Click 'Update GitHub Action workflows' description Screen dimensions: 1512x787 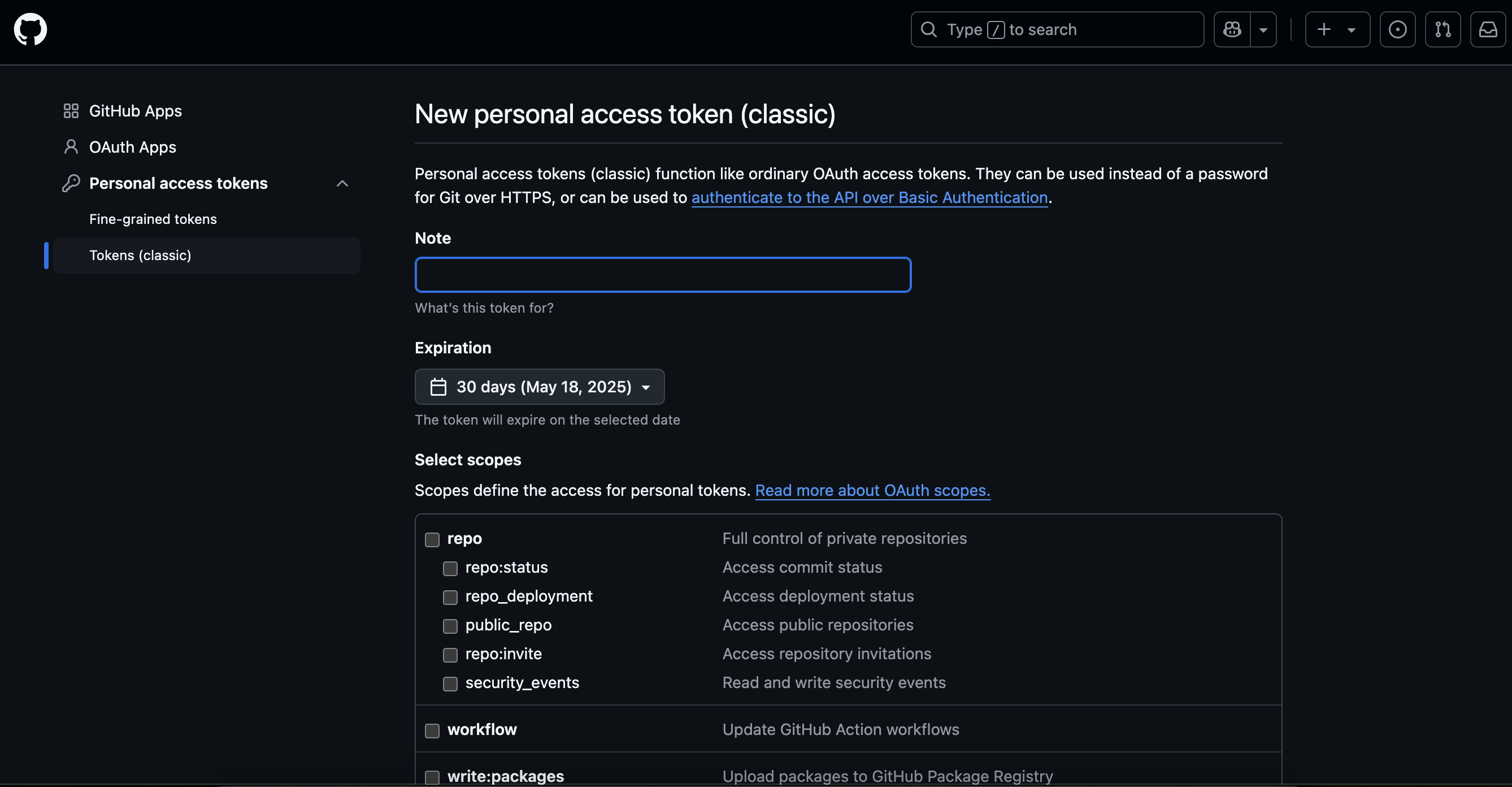(841, 729)
